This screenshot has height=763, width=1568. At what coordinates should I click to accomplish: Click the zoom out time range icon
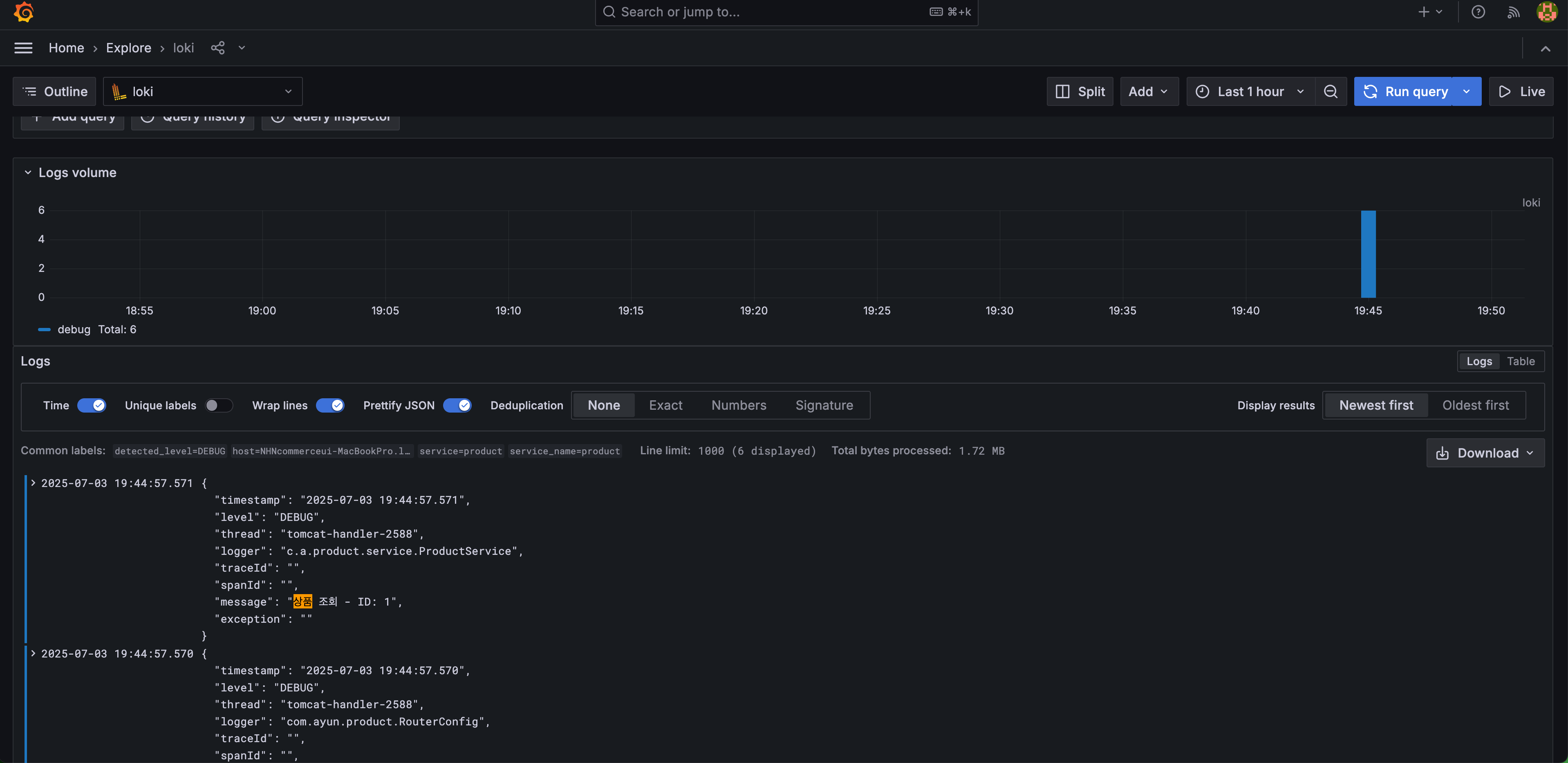click(x=1331, y=91)
